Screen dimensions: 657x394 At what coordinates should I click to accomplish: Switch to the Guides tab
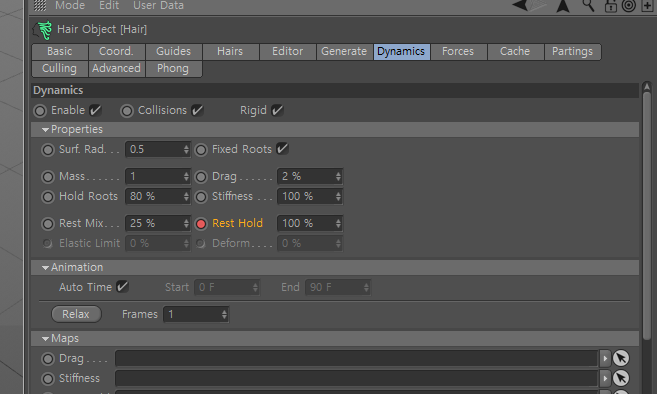[173, 52]
